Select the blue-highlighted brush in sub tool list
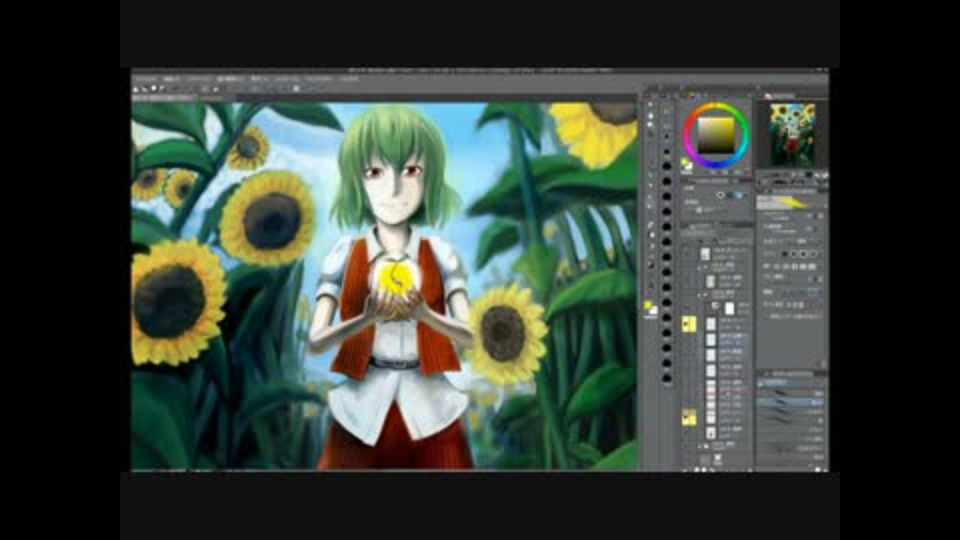The height and width of the screenshot is (540, 960). click(x=790, y=402)
